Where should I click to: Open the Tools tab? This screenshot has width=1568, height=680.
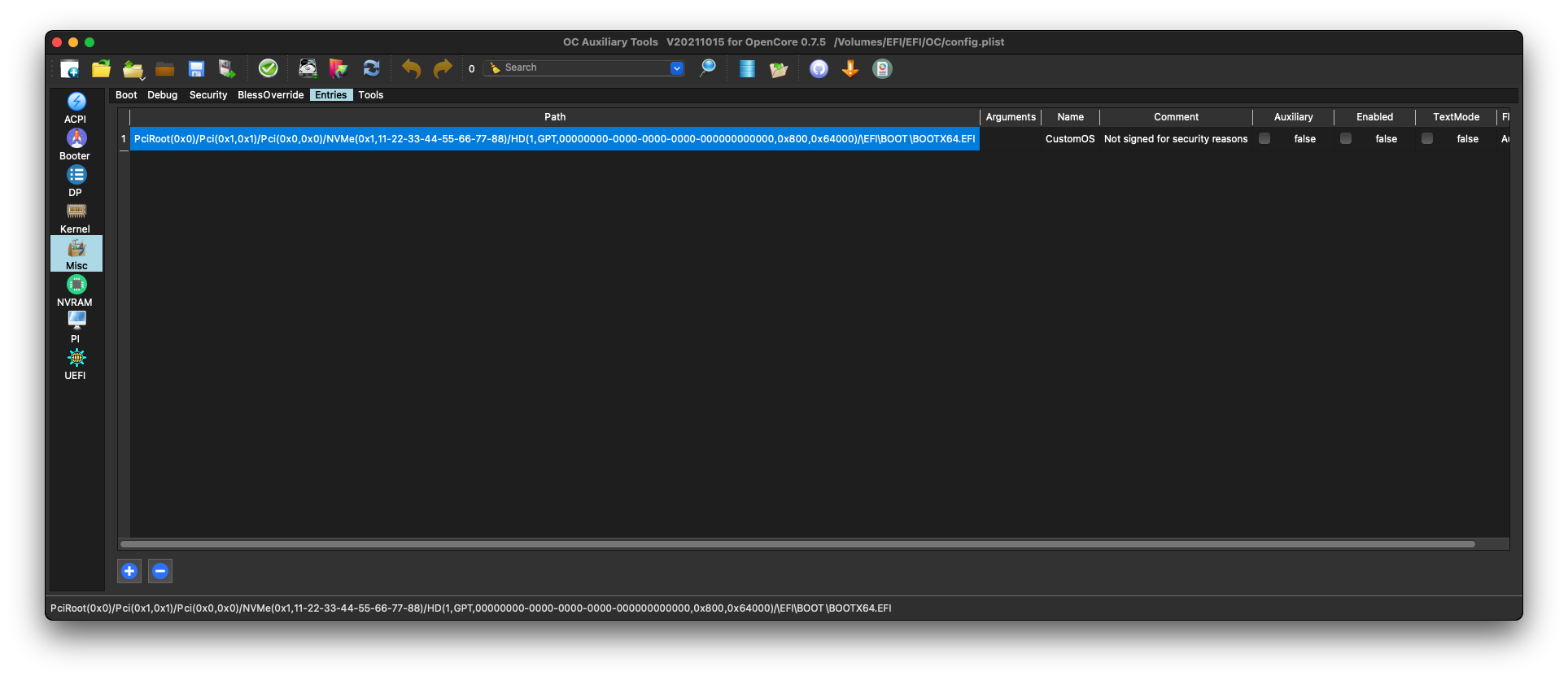(370, 95)
